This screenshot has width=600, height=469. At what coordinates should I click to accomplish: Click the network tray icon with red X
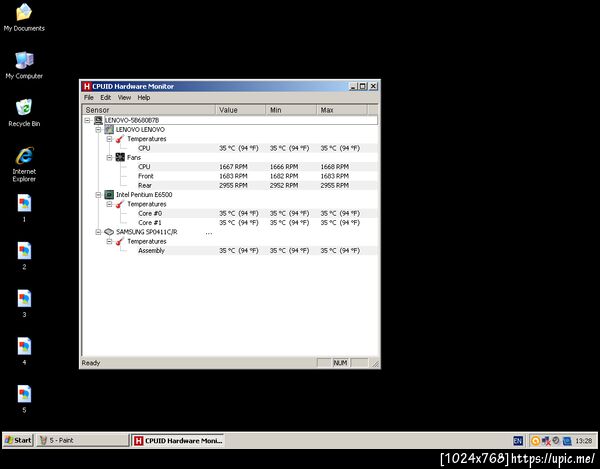tap(546, 441)
